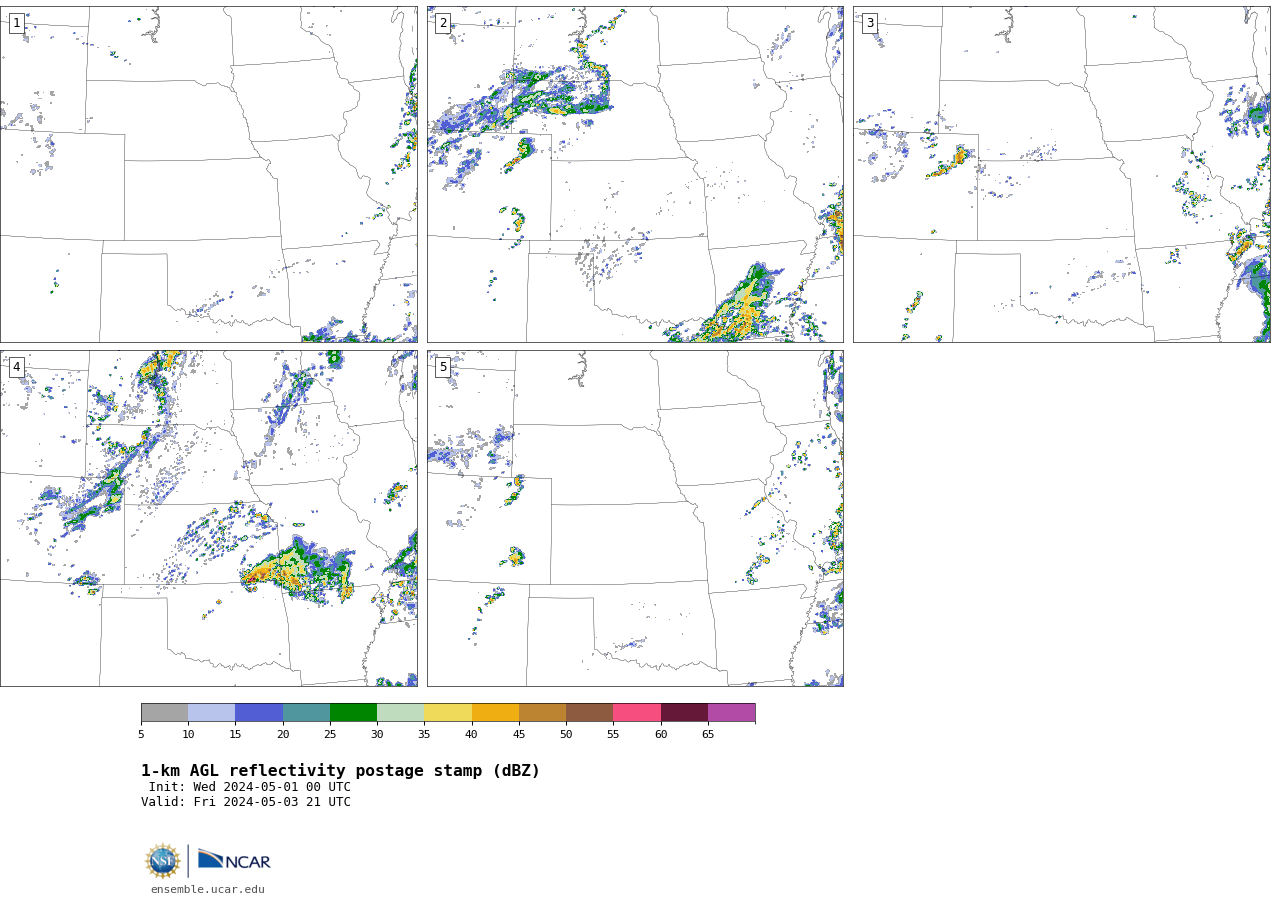Click the panel number 4 label

pos(17,367)
